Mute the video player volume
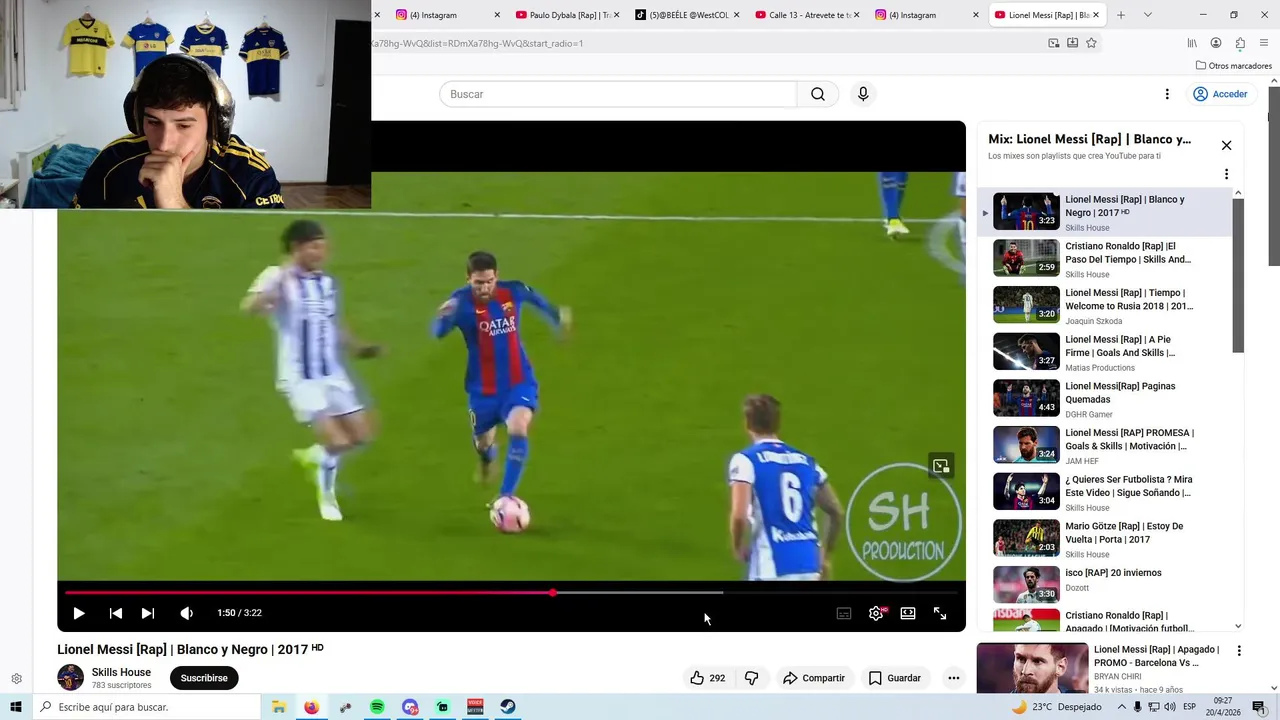Screen dimensions: 1280x720 pyautogui.click(x=186, y=613)
